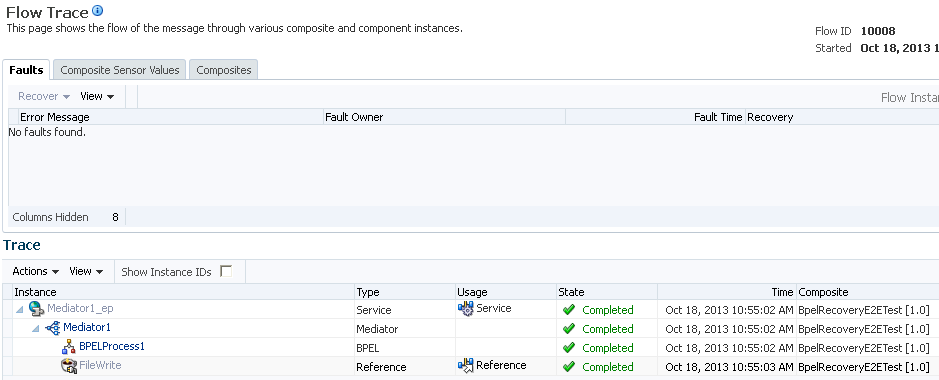Click the BpelRecoveryE2ETest composite in BPELProcess1 row
The height and width of the screenshot is (380, 939).
864,348
